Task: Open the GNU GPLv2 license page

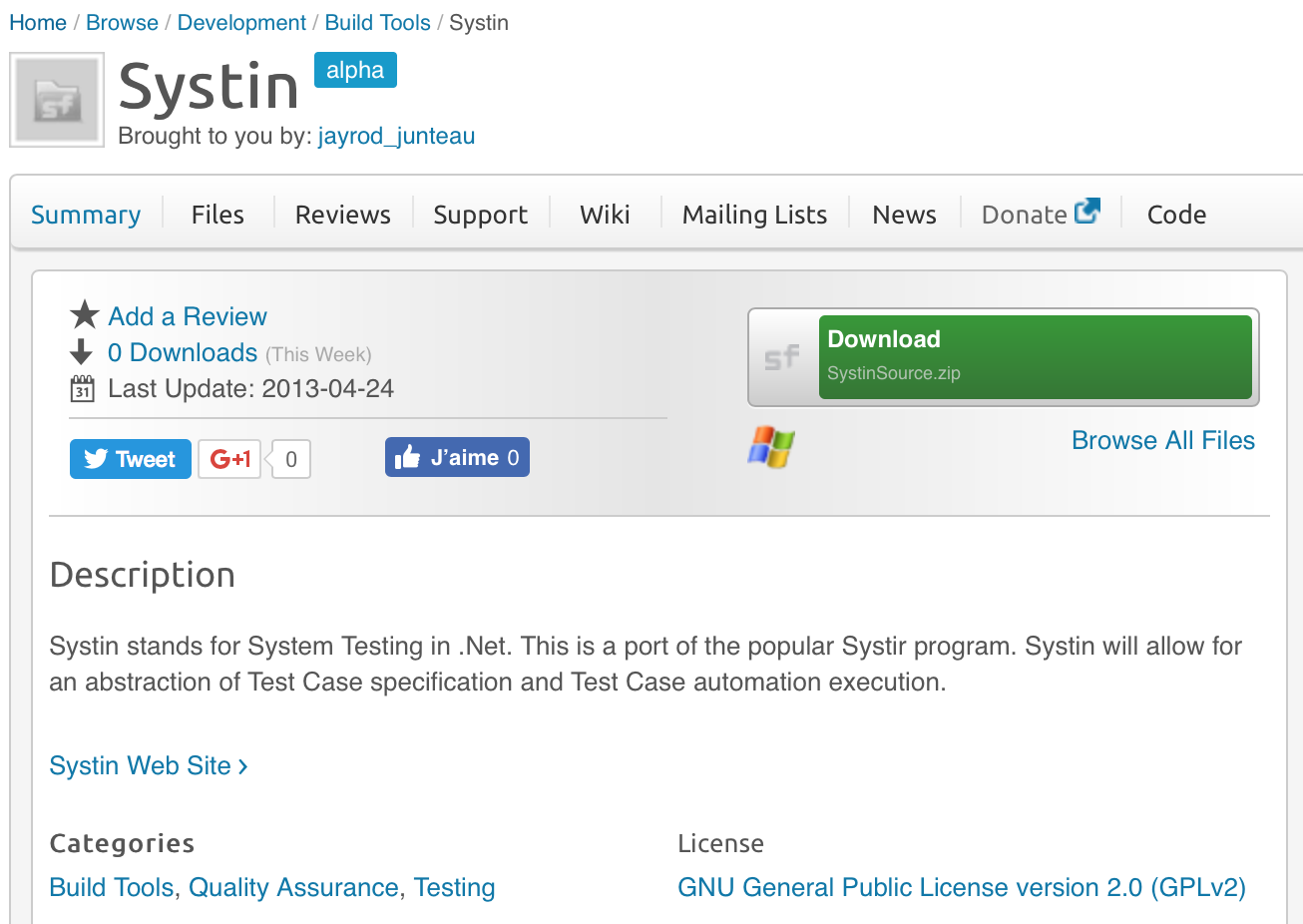Action: point(961,887)
